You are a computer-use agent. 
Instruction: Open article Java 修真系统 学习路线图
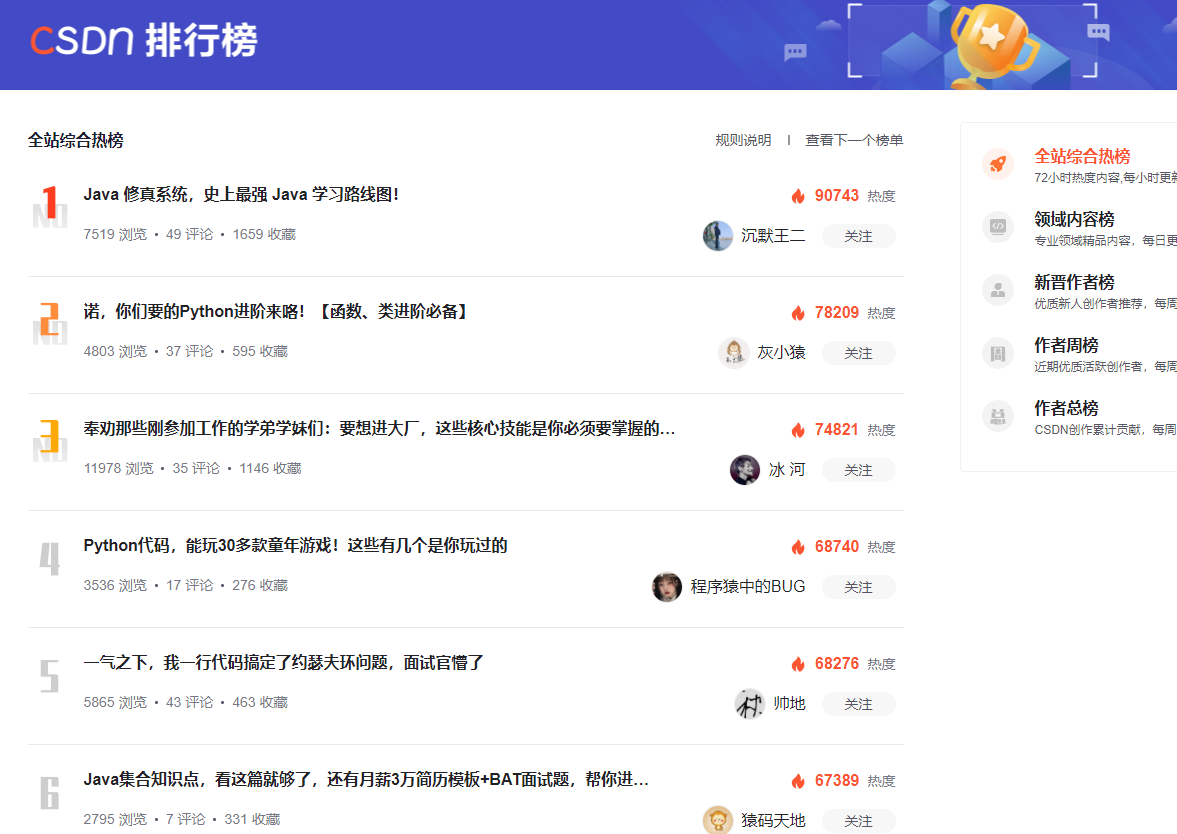click(241, 194)
